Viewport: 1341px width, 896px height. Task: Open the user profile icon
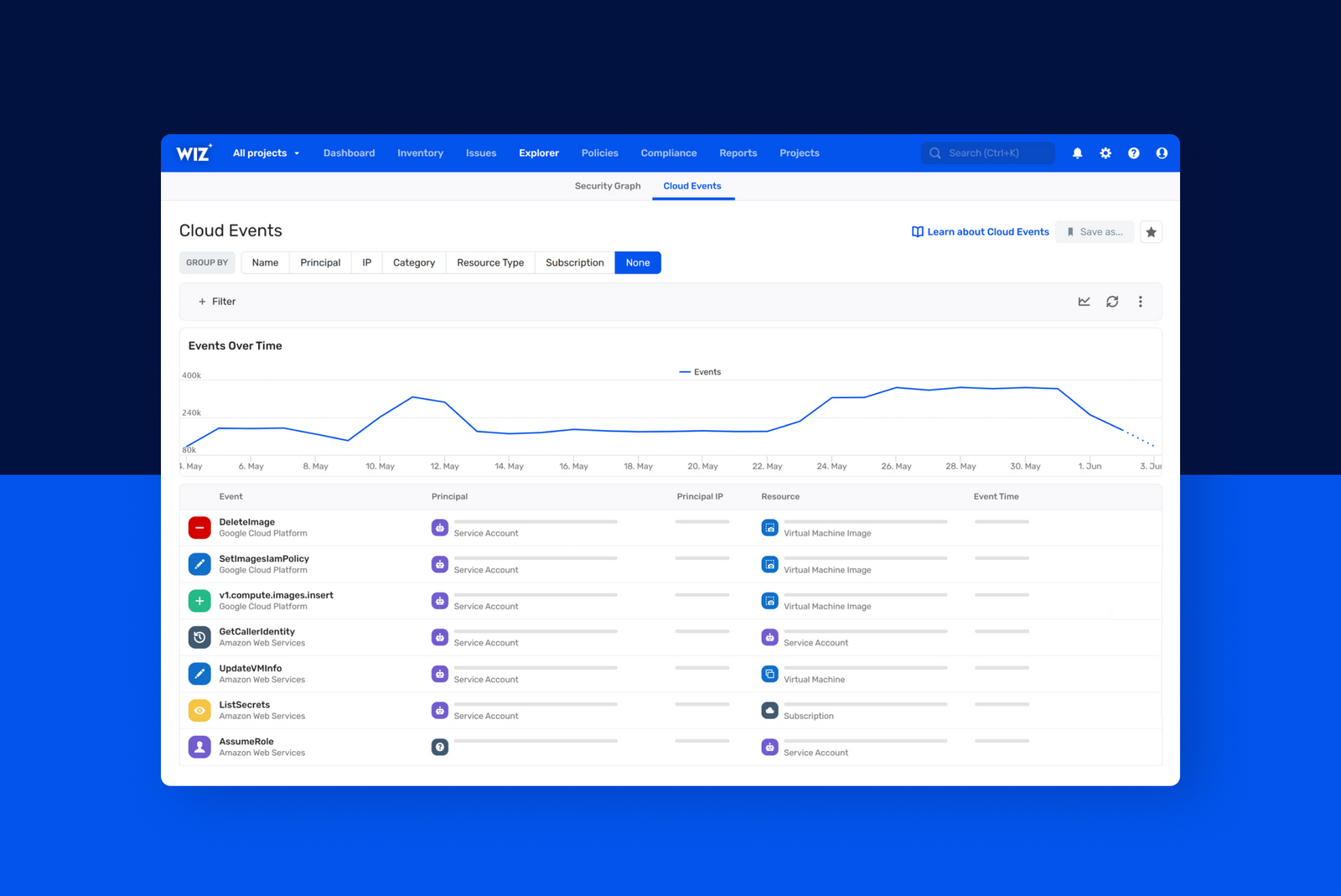(x=1162, y=153)
